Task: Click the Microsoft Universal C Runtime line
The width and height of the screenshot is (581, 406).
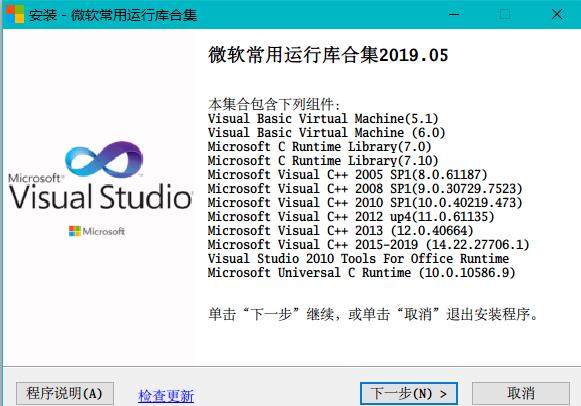Action: pyautogui.click(x=362, y=273)
